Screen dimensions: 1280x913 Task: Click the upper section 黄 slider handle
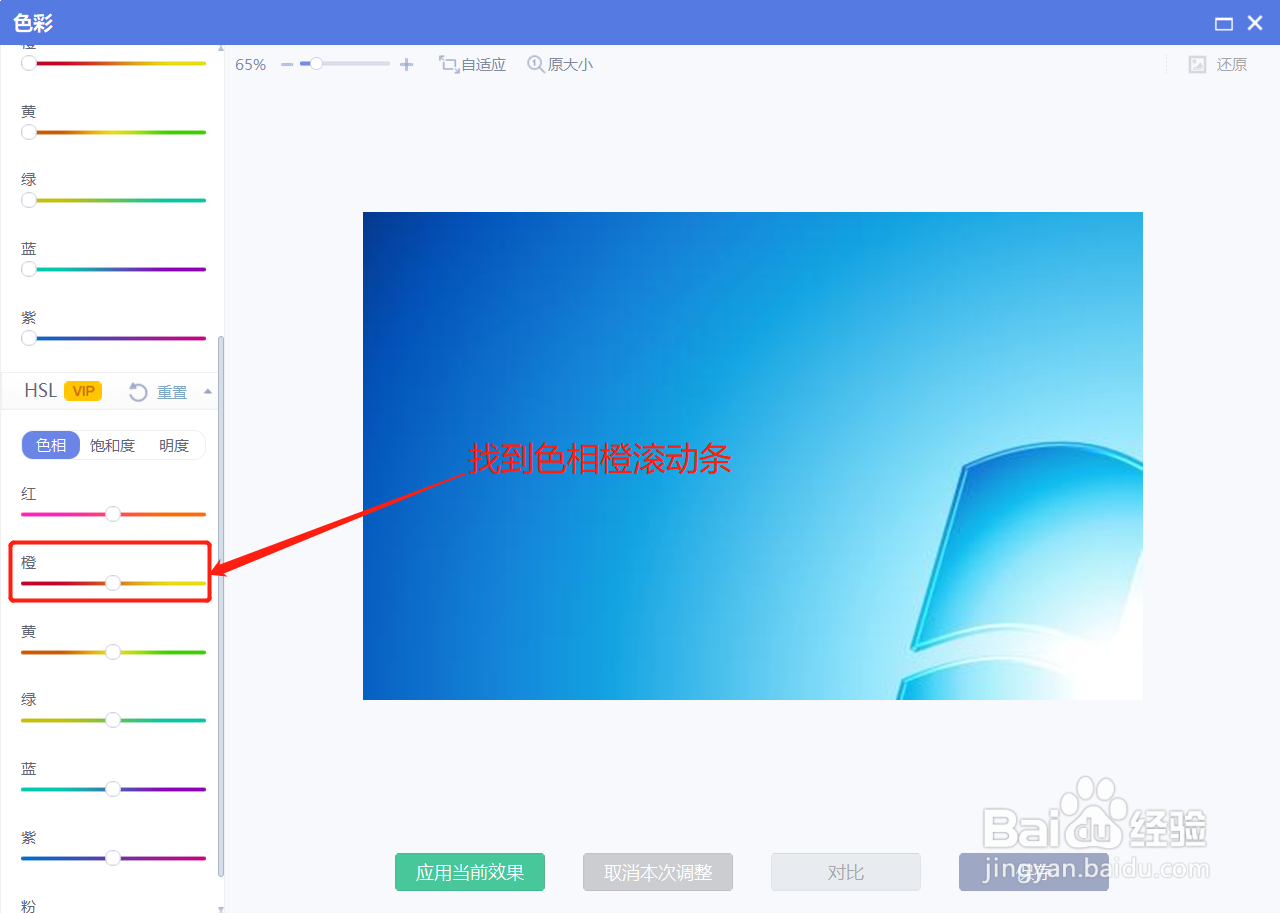29,132
